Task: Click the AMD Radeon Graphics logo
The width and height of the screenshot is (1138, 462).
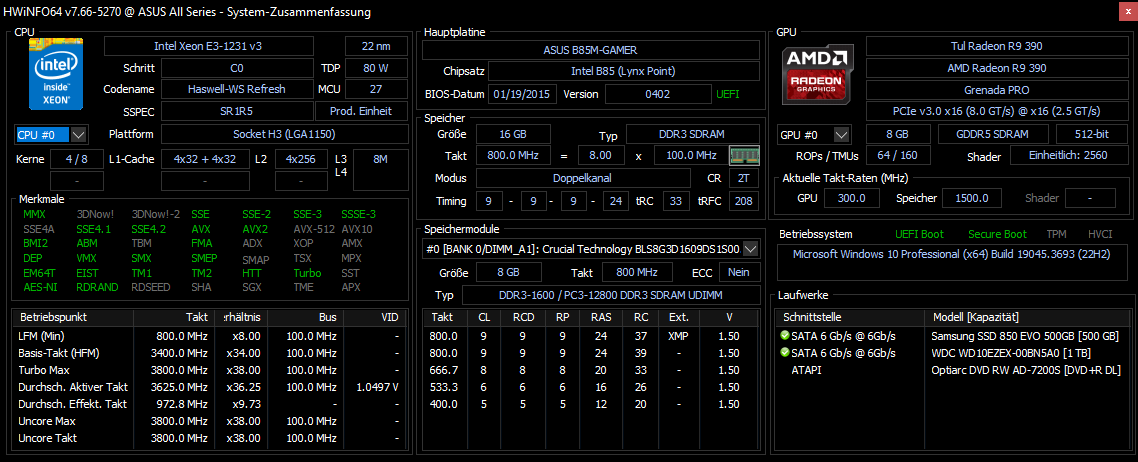Action: coord(818,73)
